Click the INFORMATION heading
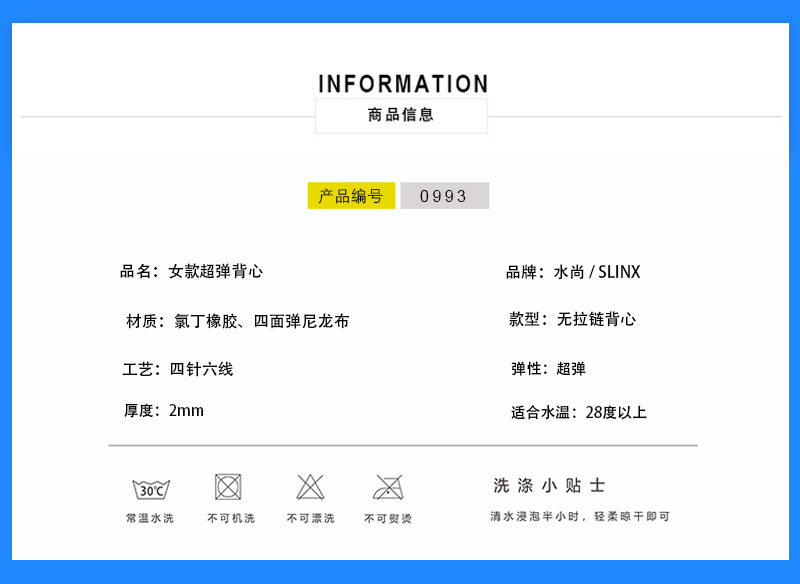This screenshot has height=584, width=800. click(402, 84)
